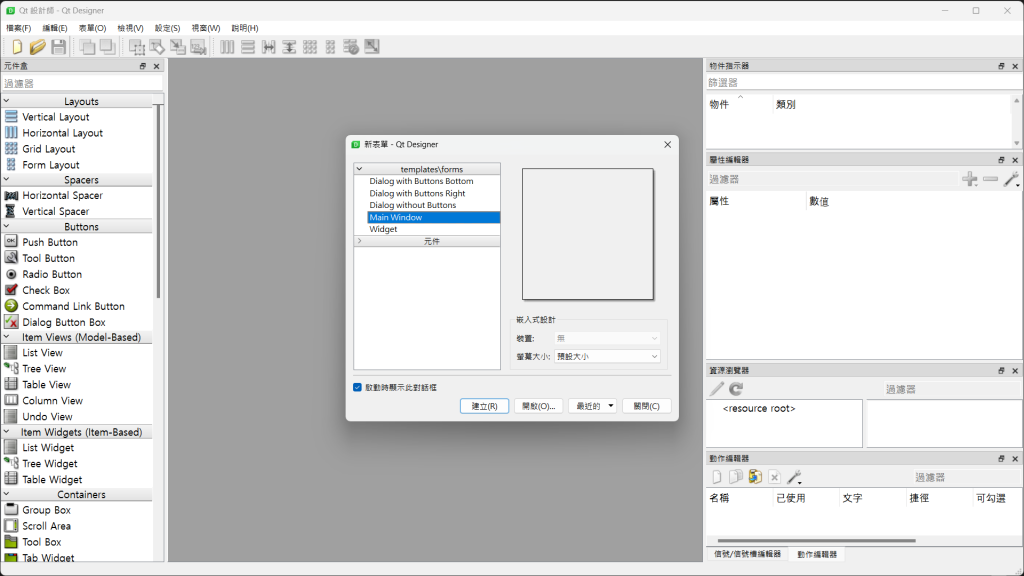Image resolution: width=1024 pixels, height=576 pixels.
Task: Click the Horizontal Splitter layout icon
Action: (x=268, y=46)
